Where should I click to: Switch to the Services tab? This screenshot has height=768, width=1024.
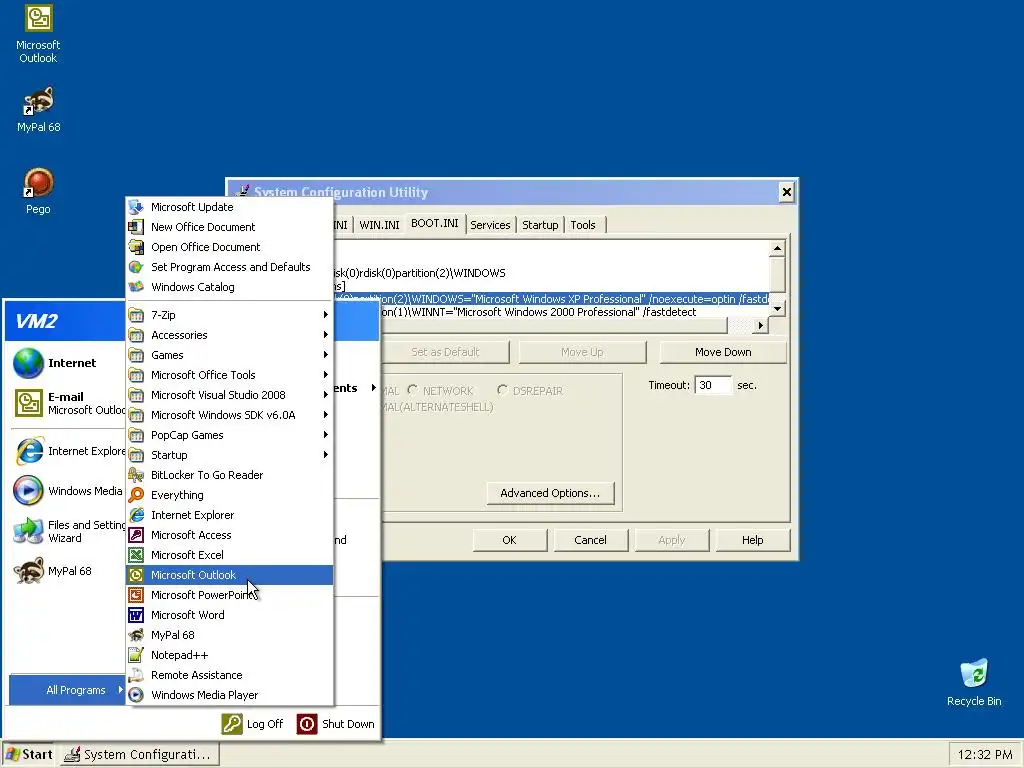click(x=490, y=225)
